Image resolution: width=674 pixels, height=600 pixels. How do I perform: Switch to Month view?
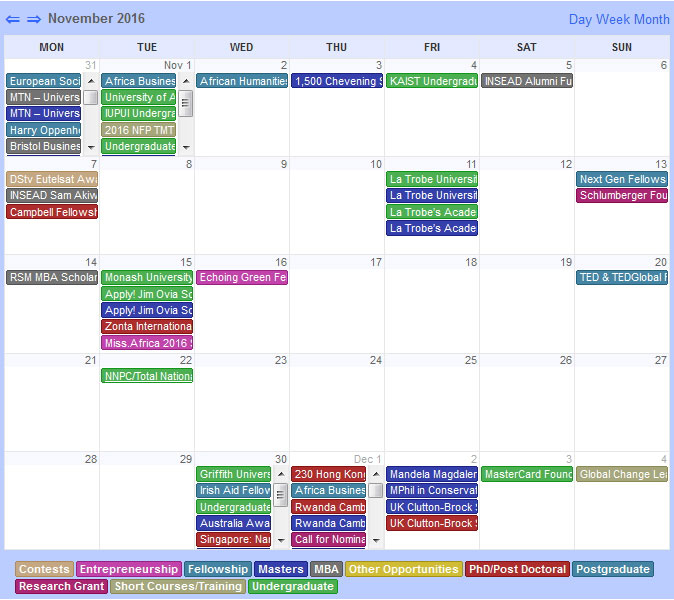(652, 19)
